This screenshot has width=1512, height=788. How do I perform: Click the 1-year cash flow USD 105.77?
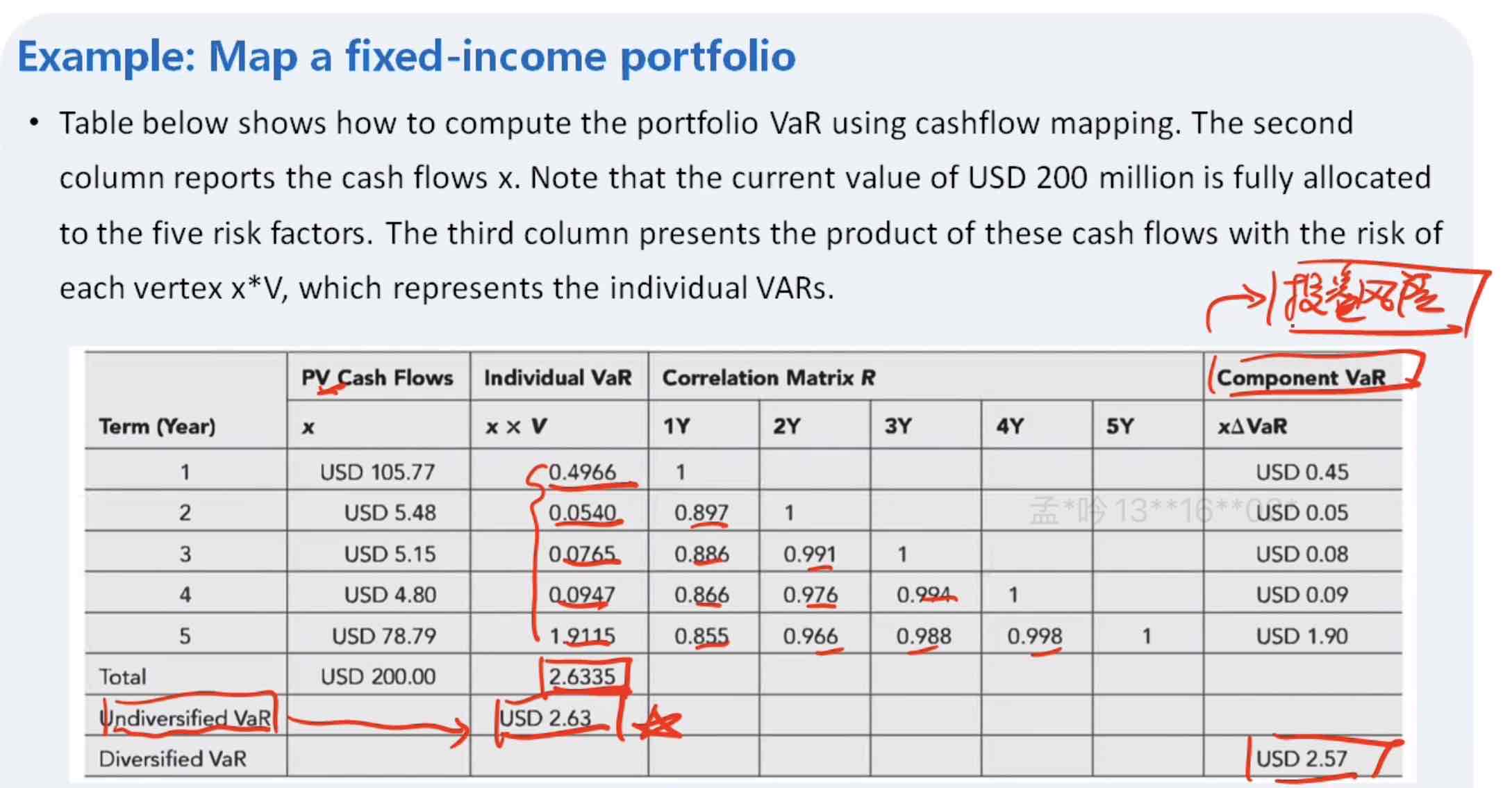click(377, 472)
